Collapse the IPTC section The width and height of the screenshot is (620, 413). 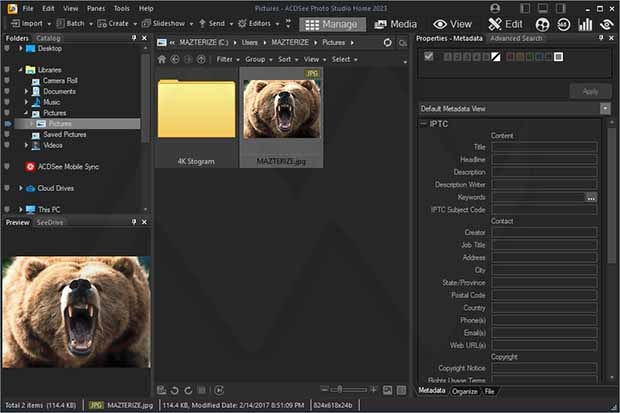[x=423, y=124]
